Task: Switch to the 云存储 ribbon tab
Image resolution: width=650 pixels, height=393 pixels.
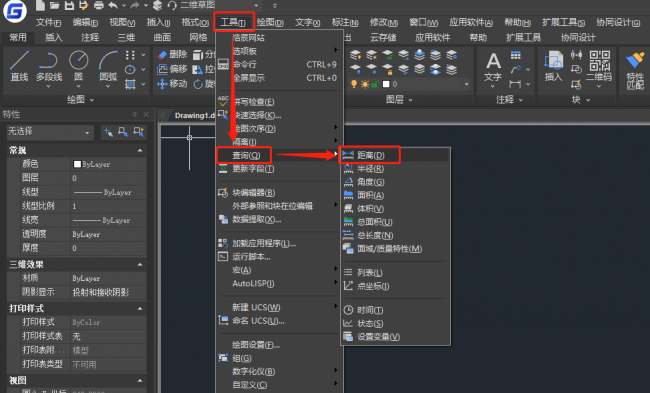Action: click(x=383, y=38)
